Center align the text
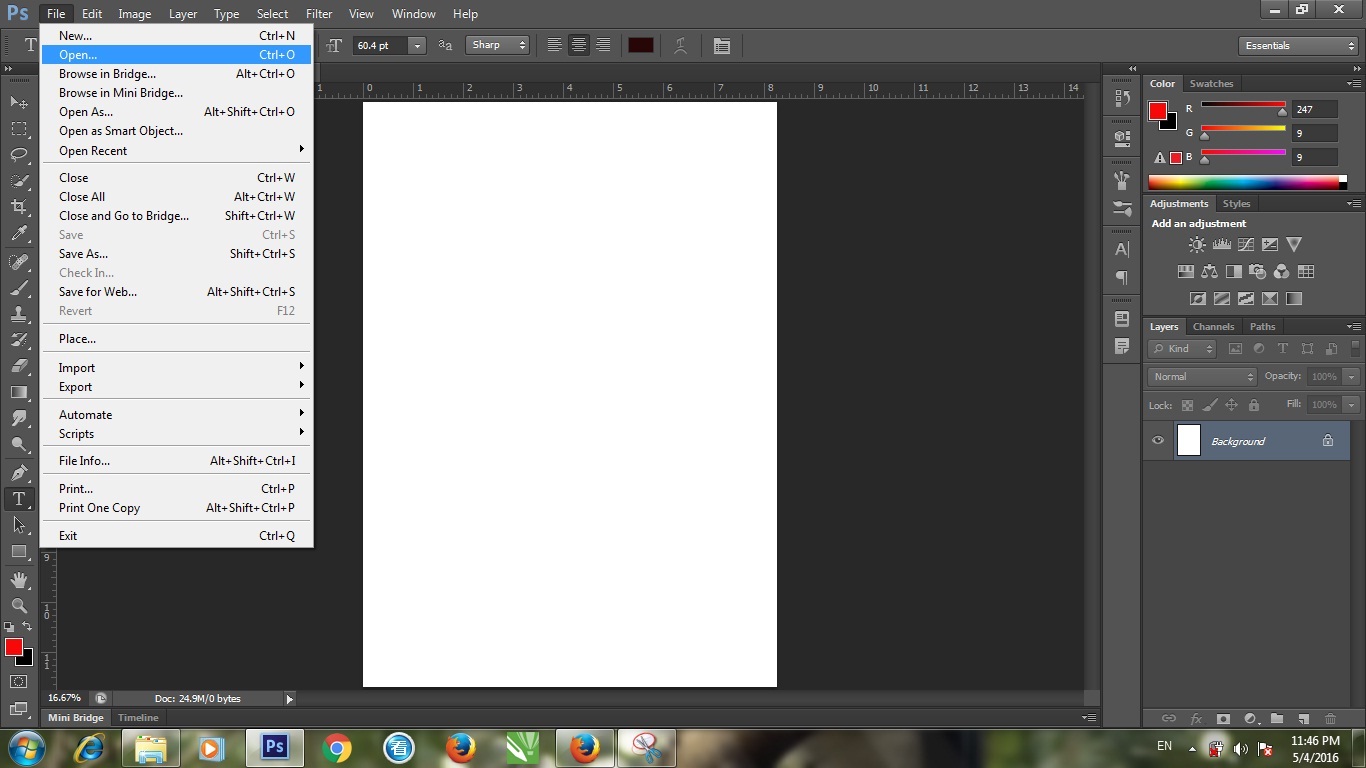 [x=578, y=45]
